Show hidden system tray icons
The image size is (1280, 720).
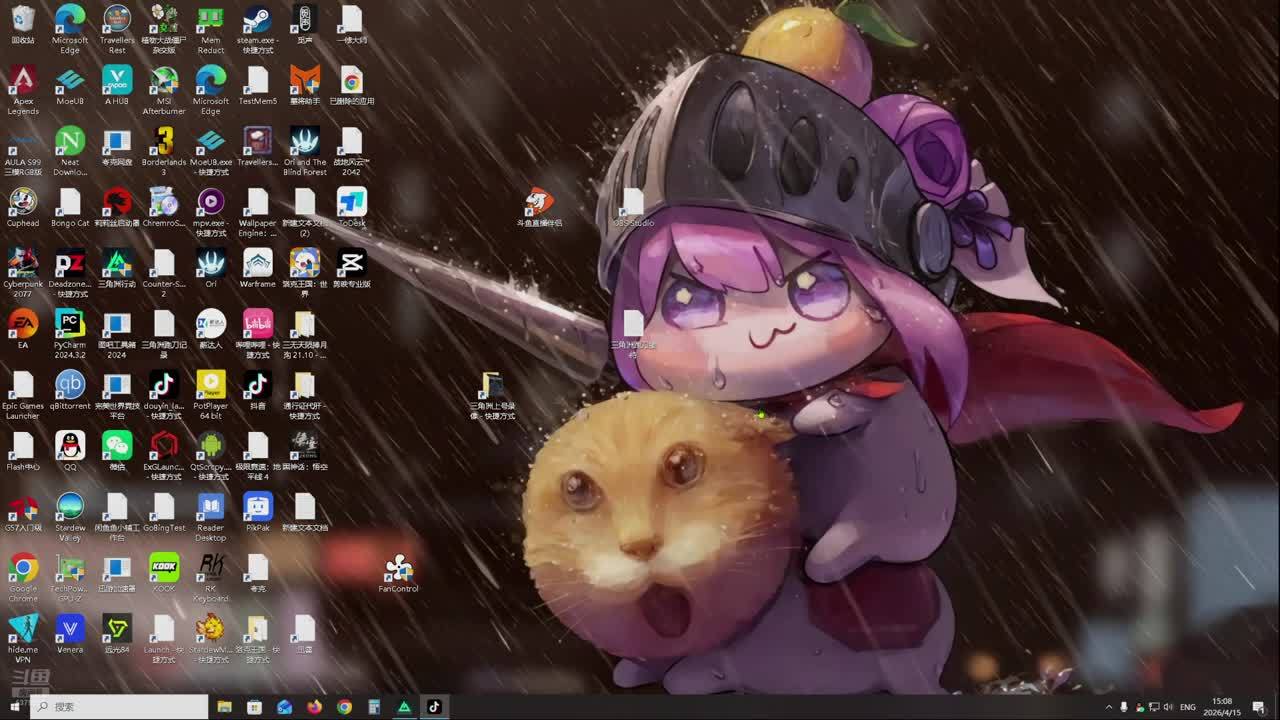click(1108, 707)
